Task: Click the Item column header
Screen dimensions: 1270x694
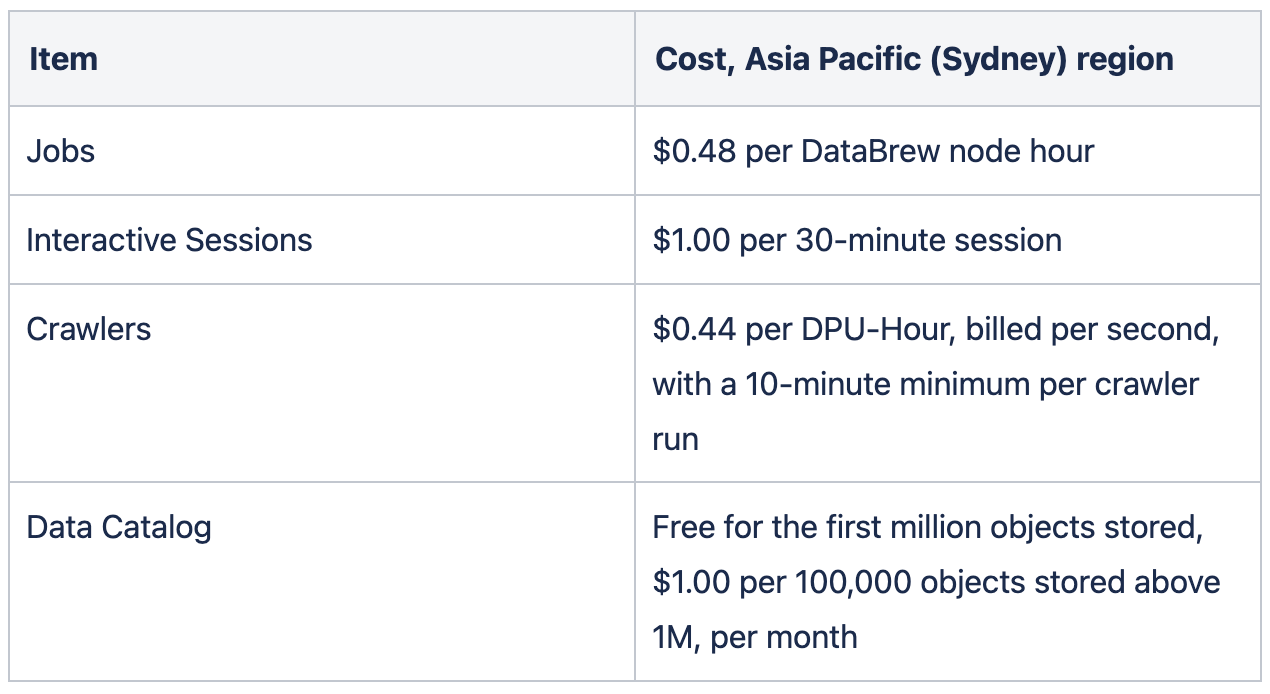Action: point(63,59)
